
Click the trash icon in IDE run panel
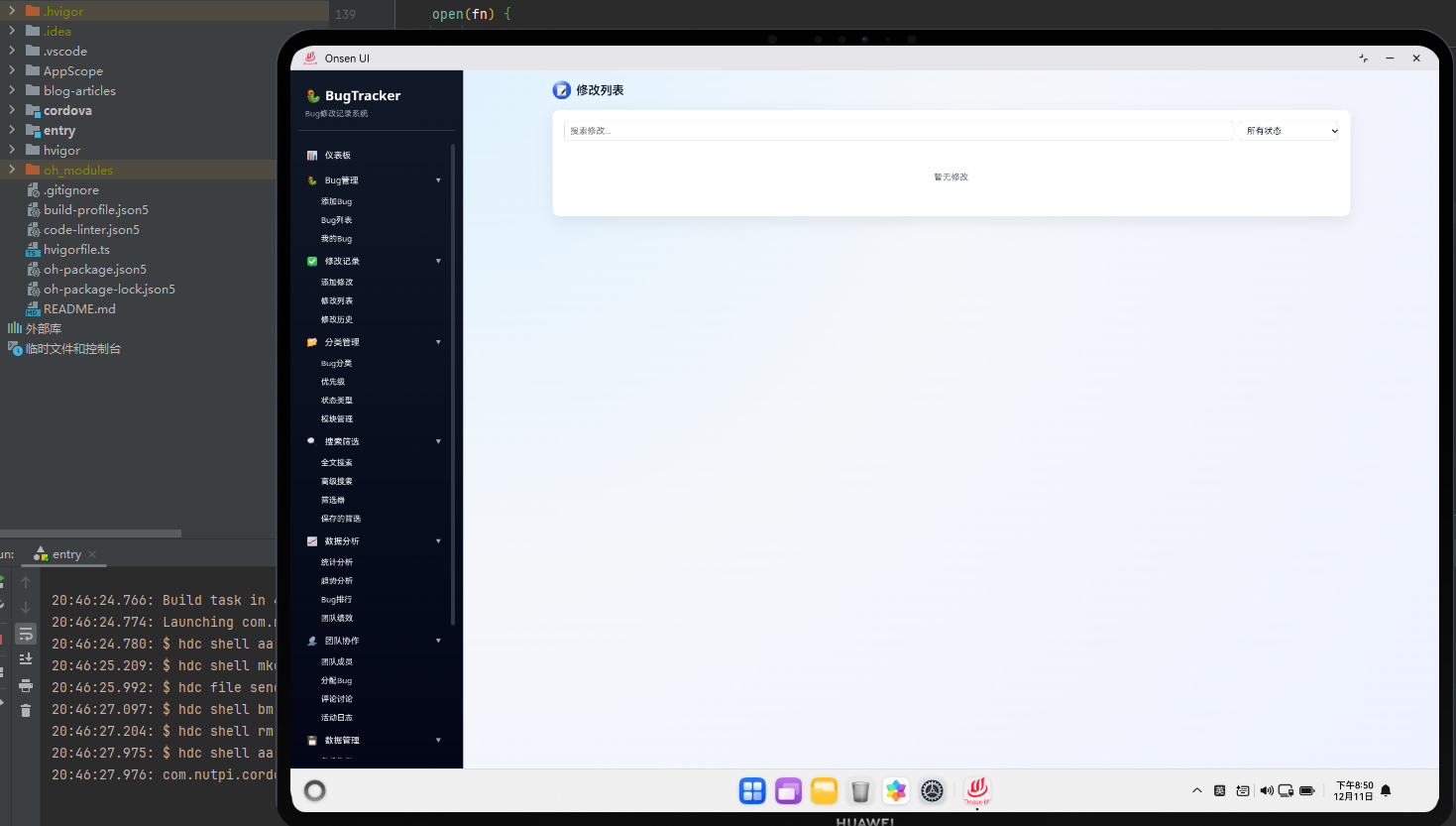[x=26, y=710]
